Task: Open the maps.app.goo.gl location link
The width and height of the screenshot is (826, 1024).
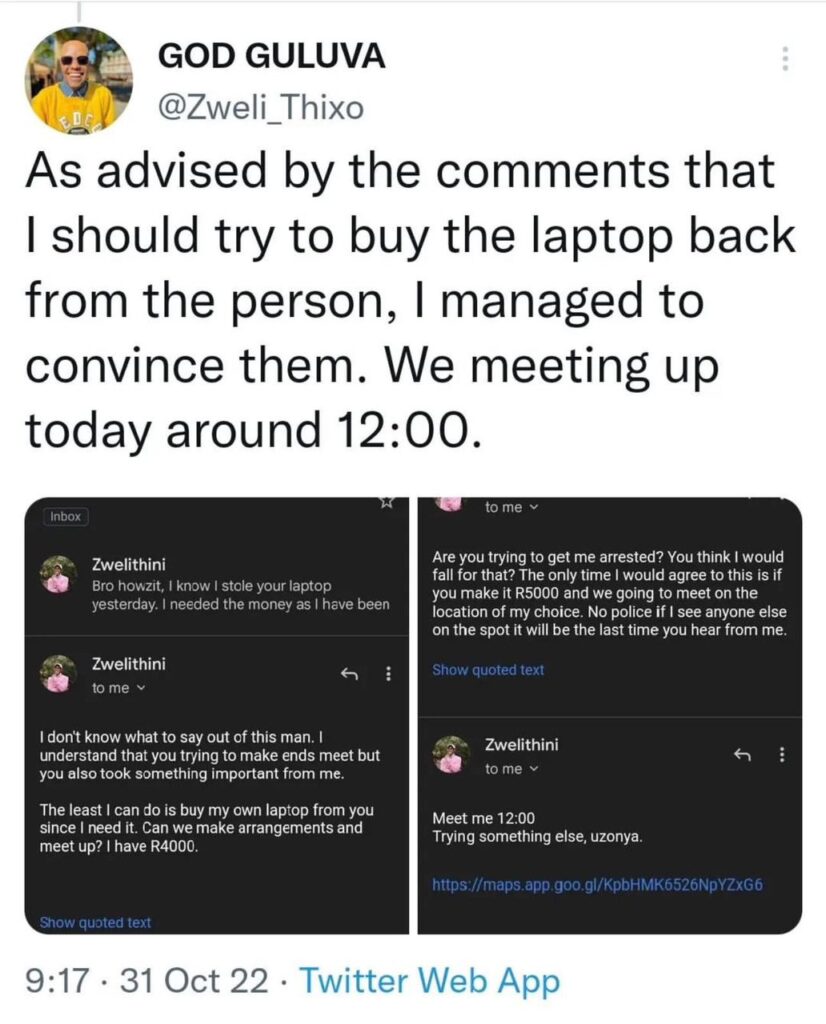Action: tap(597, 886)
